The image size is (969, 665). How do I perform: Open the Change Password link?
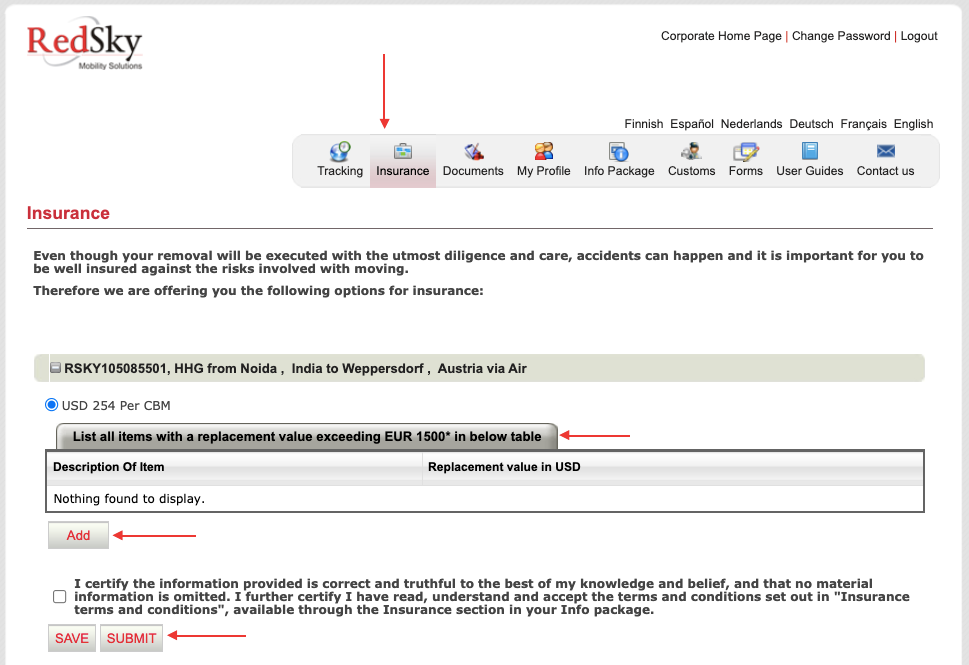point(840,36)
